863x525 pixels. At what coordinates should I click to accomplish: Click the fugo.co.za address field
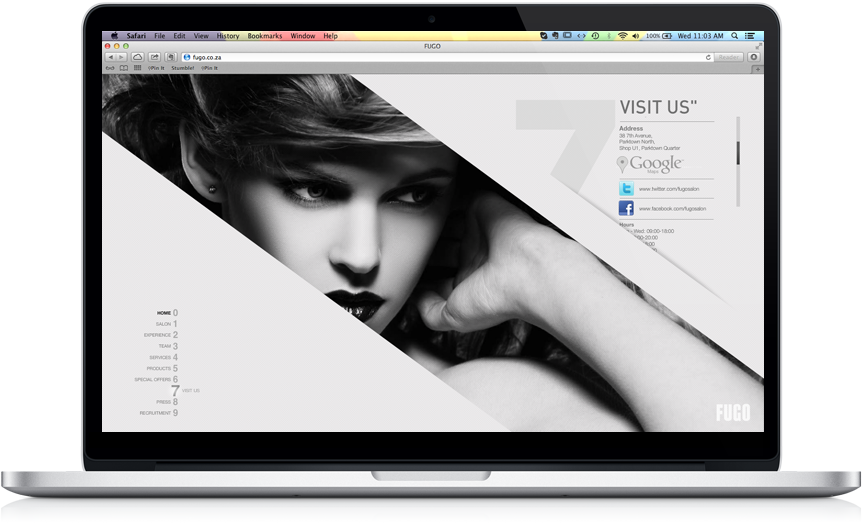pyautogui.click(x=446, y=57)
